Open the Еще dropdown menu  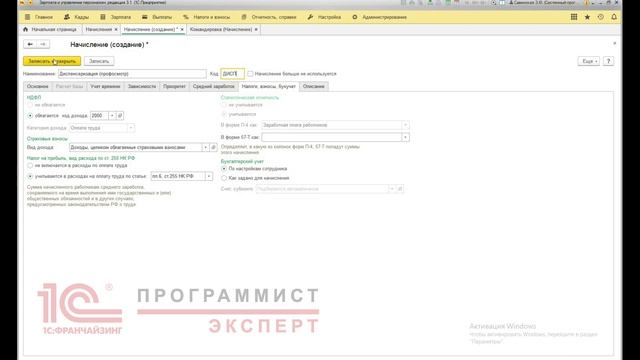589,61
